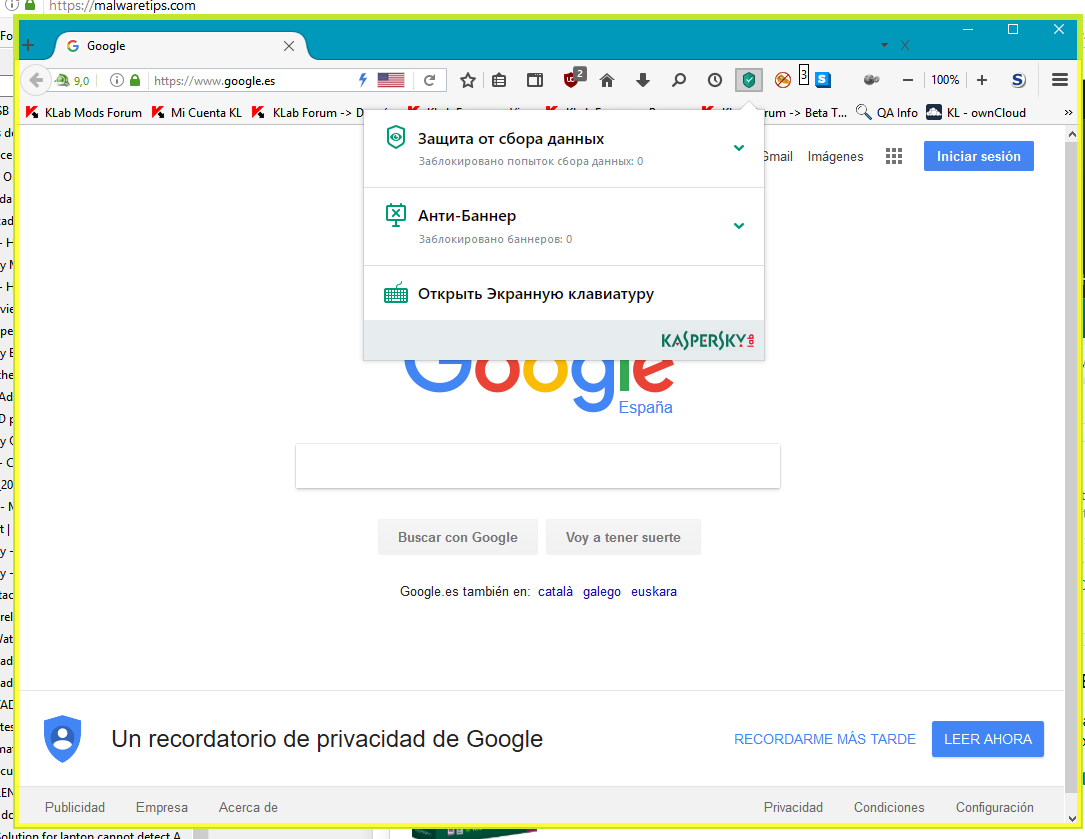The image size is (1085, 839).
Task: Open the list all tabs dropdown arrow
Action: coord(884,45)
